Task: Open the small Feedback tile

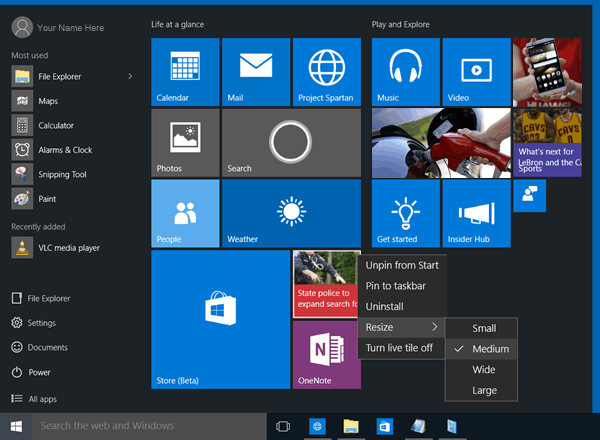Action: click(530, 196)
